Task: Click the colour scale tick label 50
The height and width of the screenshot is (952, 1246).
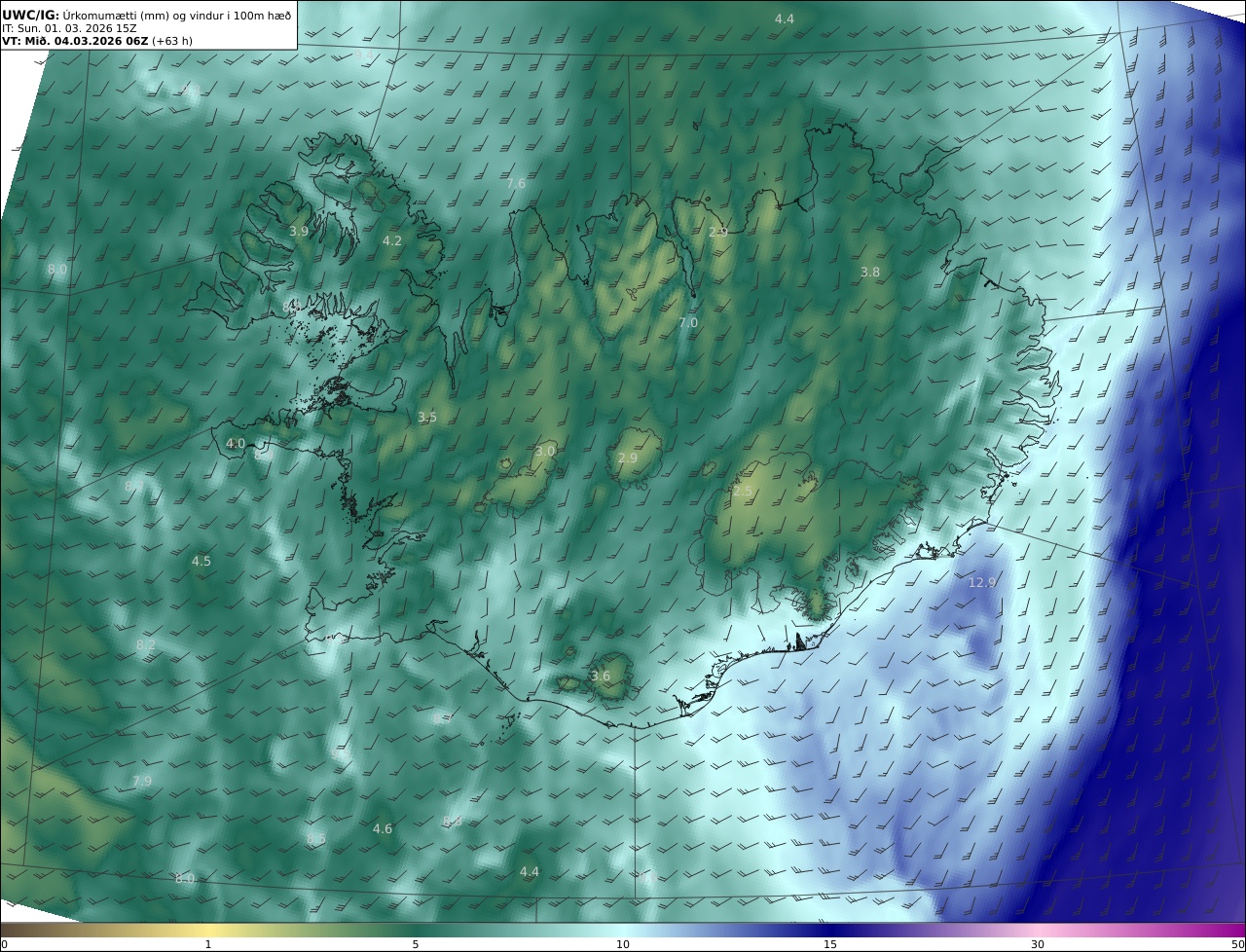Action: click(1238, 944)
